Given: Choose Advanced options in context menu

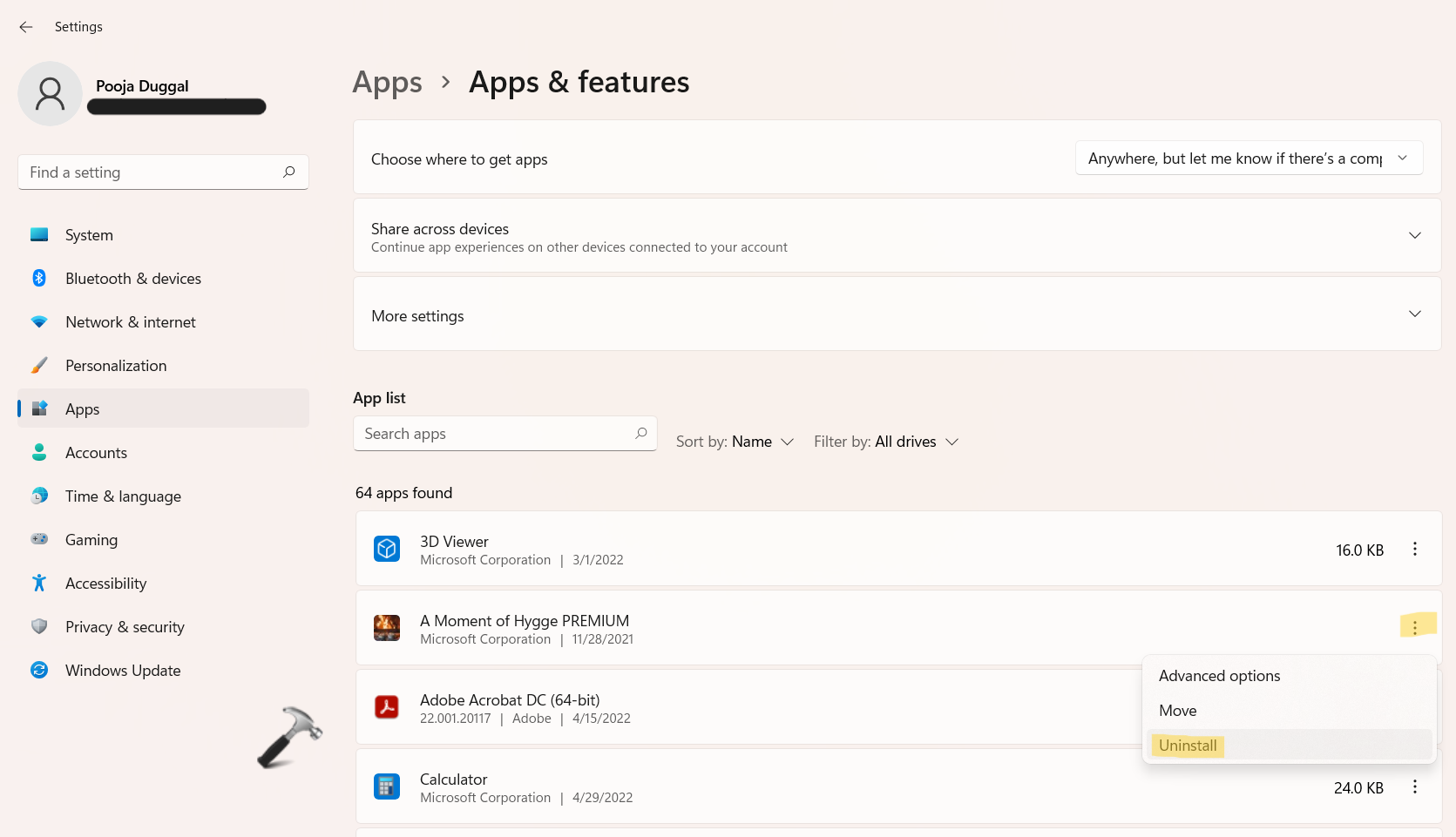Looking at the screenshot, I should [x=1219, y=676].
